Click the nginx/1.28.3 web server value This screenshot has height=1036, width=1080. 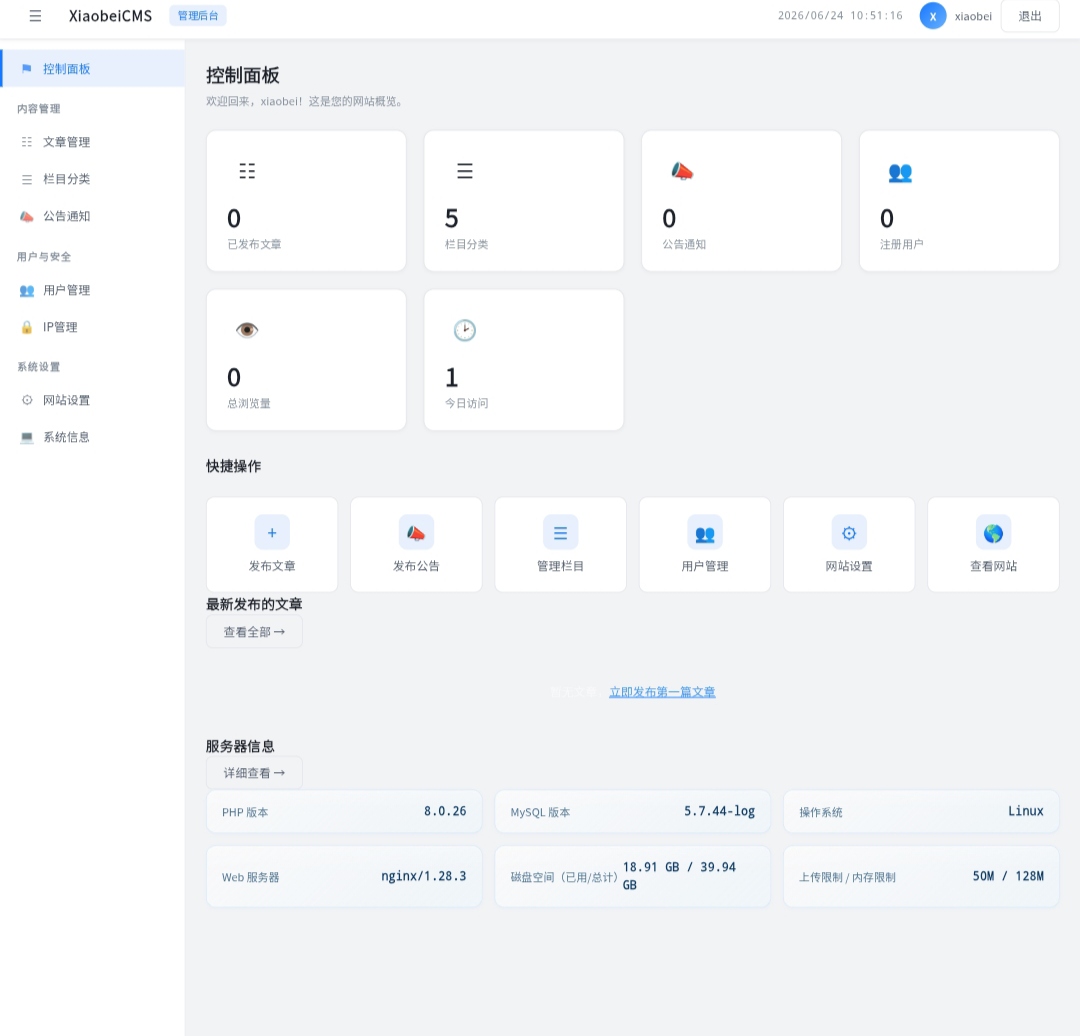coord(424,876)
